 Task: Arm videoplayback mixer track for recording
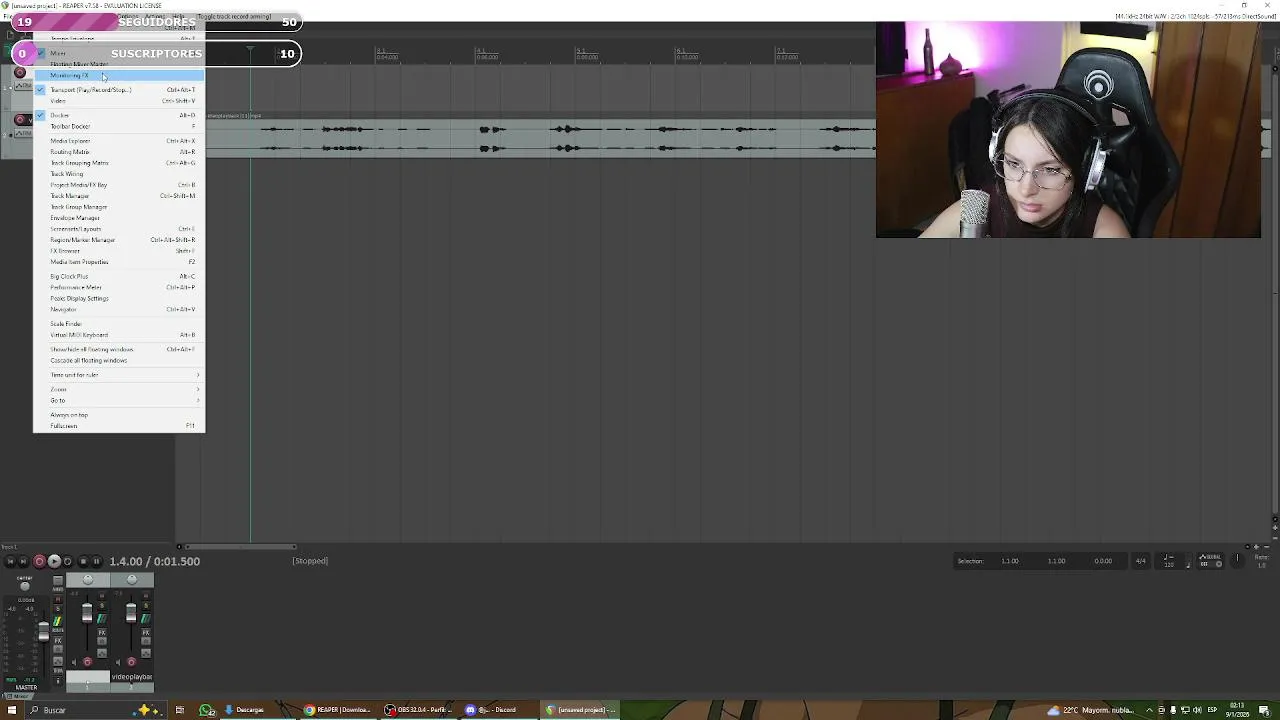coord(131,662)
